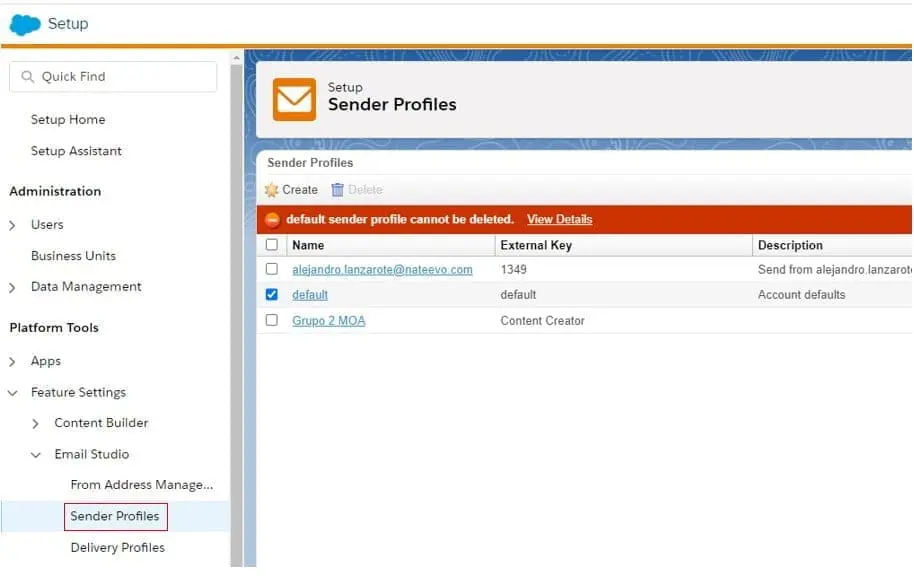This screenshot has width=914, height=577.
Task: Open the Grupo 2 MOA profile link
Action: [328, 321]
